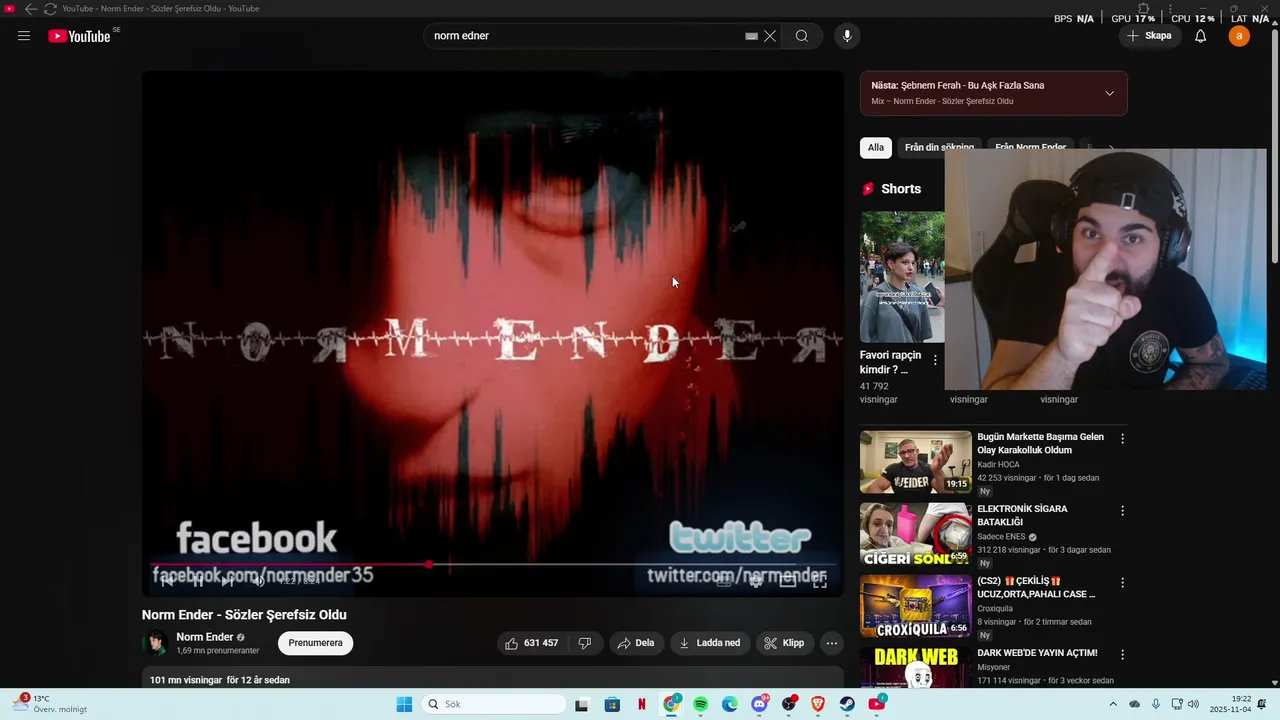Open the Windows Start menu
1280x720 pixels.
click(x=404, y=704)
